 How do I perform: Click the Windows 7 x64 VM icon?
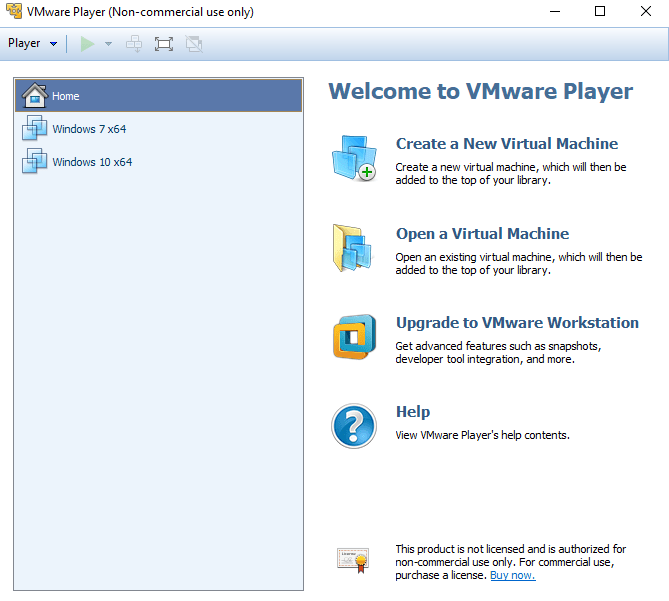tap(34, 128)
